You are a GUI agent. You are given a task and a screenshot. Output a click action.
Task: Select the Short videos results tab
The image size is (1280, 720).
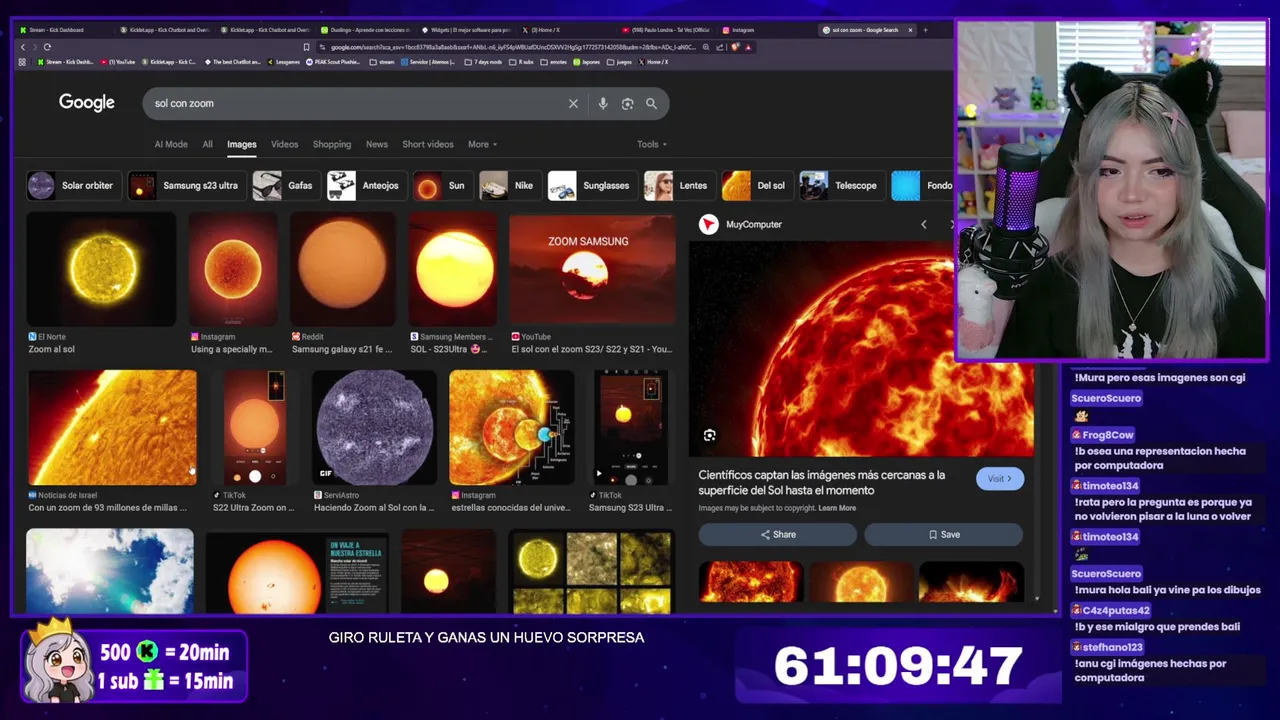tap(428, 144)
